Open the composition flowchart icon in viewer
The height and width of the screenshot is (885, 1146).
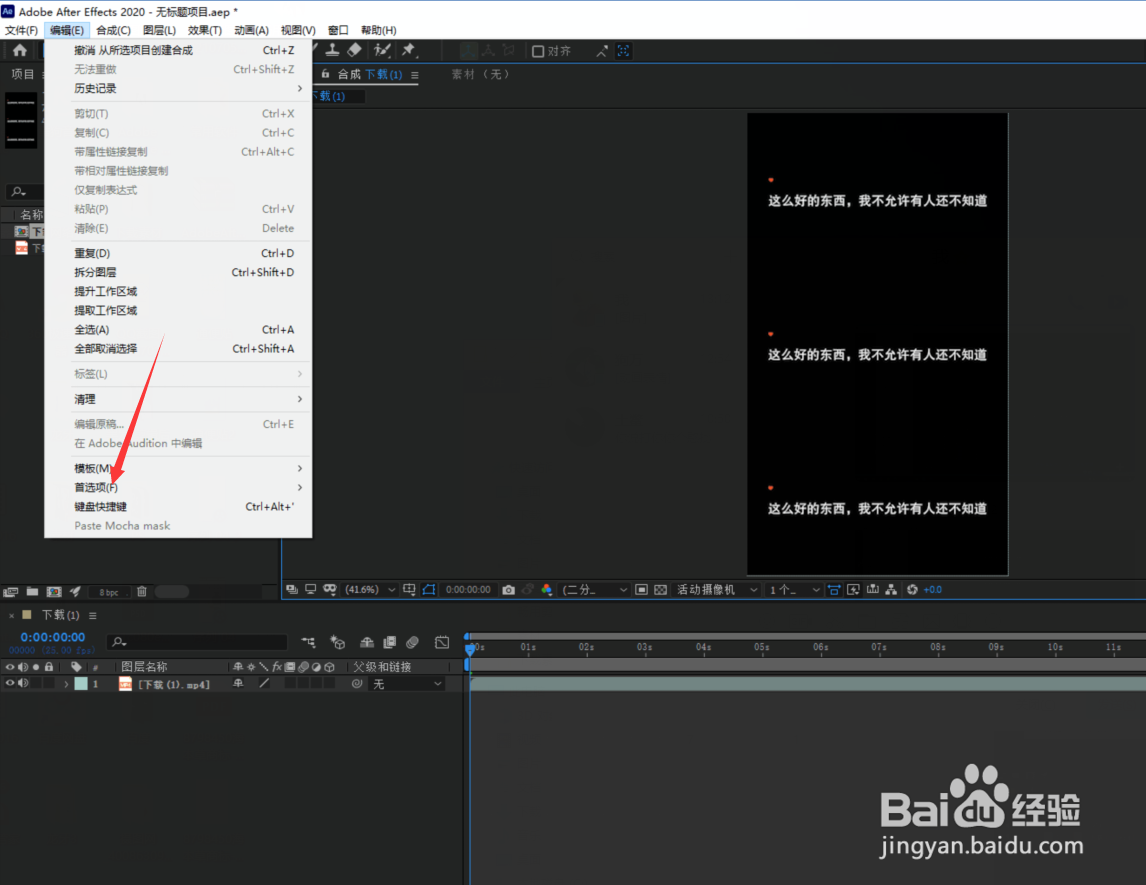(x=891, y=590)
